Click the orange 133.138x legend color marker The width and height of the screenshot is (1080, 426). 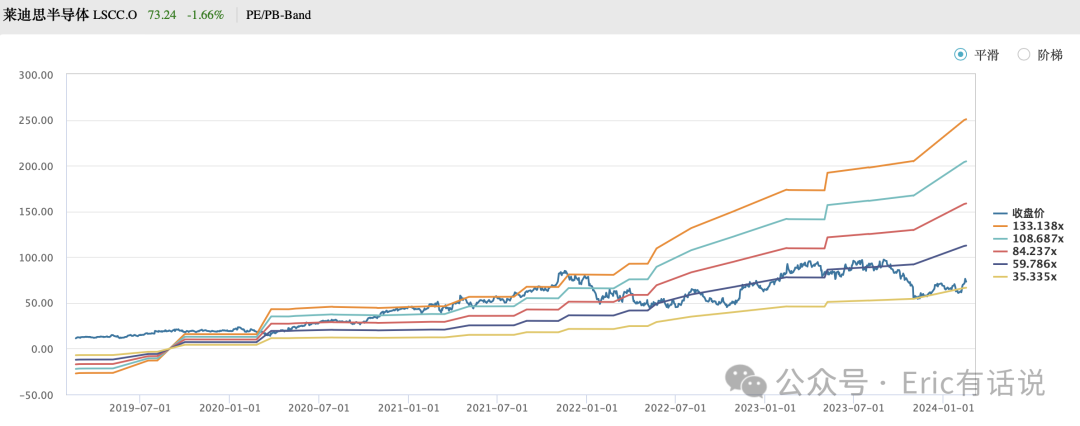click(x=1001, y=226)
